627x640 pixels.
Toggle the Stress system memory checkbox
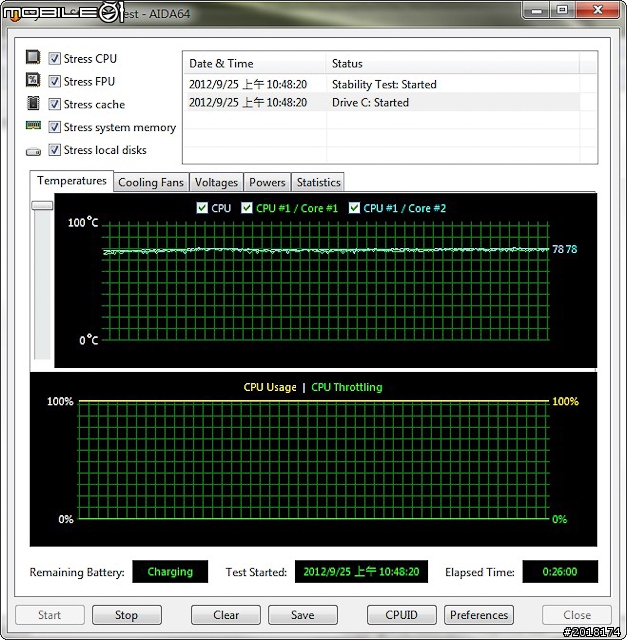(54, 127)
